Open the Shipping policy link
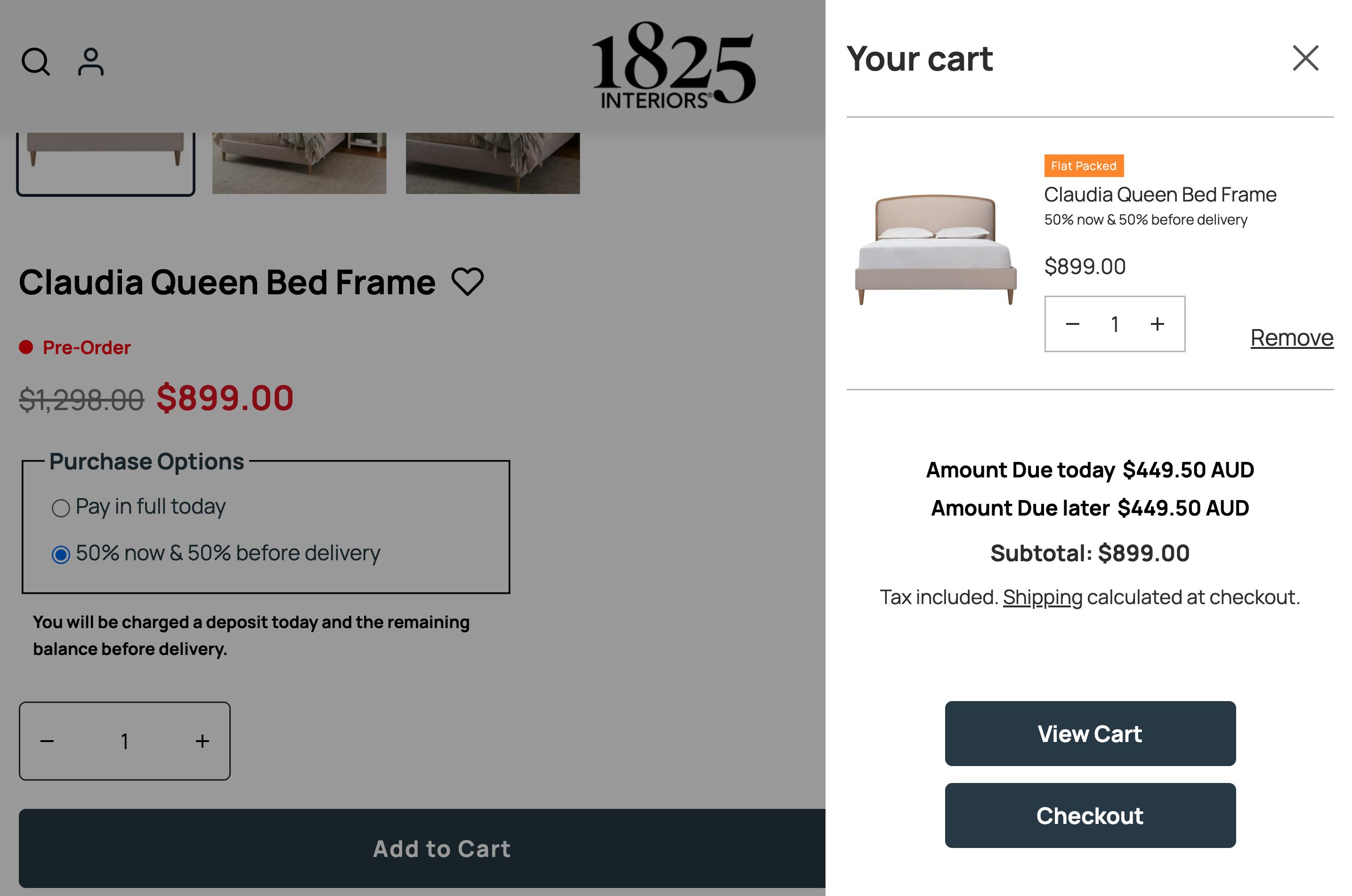 pyautogui.click(x=1042, y=597)
